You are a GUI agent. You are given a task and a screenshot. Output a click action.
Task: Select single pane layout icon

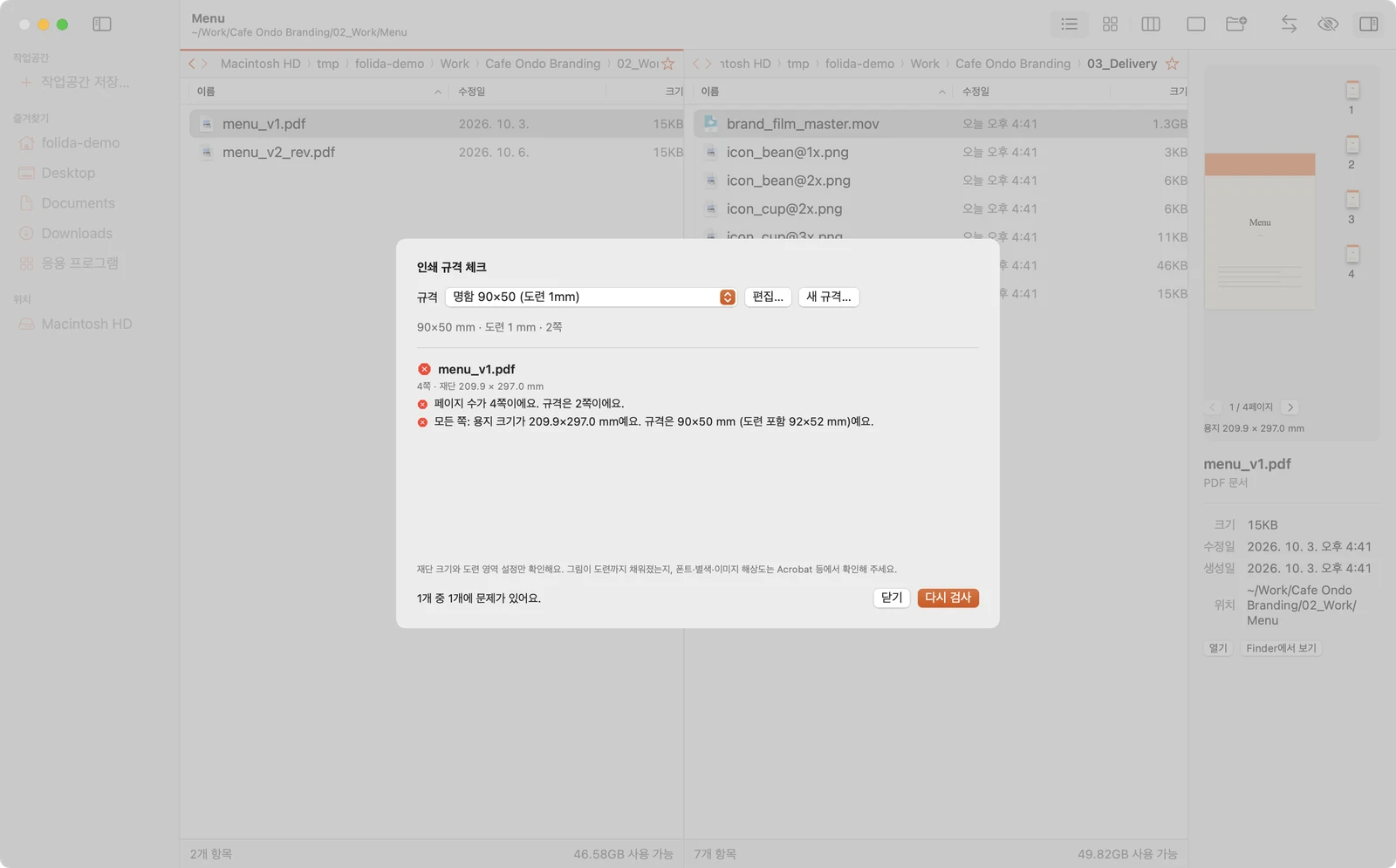1196,24
